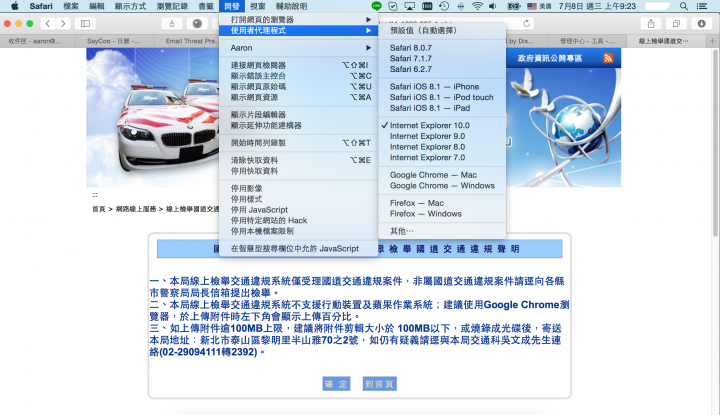Open the volume menu bar icon
Image resolution: width=720 pixels, height=415 pixels.
point(493,6)
